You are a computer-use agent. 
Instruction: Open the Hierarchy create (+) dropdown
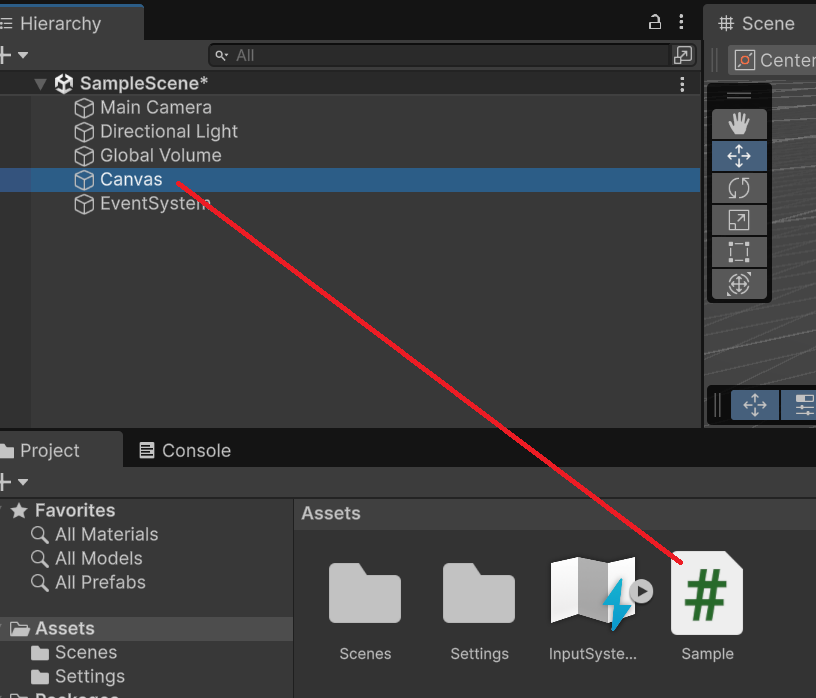click(14, 55)
